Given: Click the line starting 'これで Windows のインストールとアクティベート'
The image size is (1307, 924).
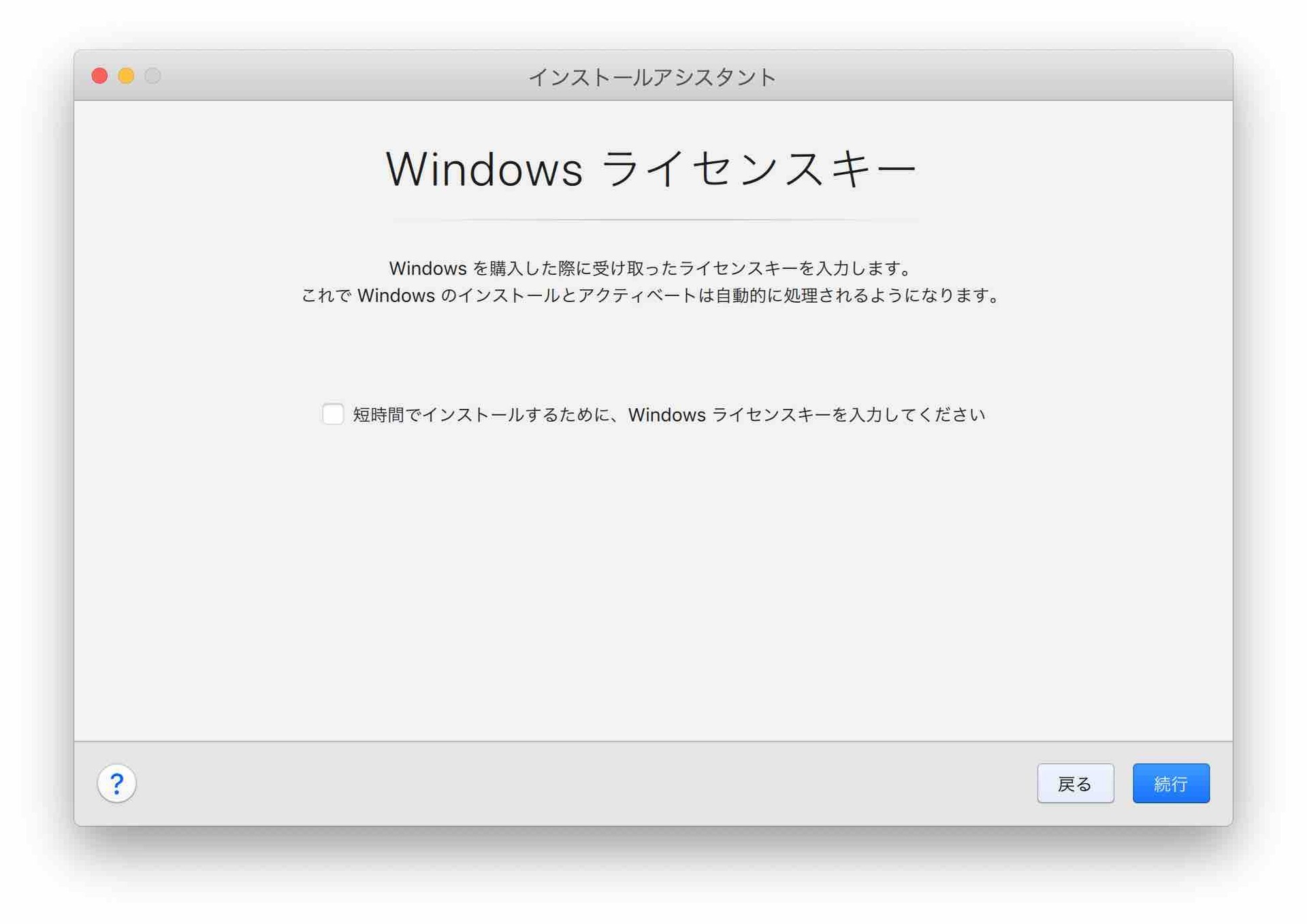Looking at the screenshot, I should coord(652,295).
